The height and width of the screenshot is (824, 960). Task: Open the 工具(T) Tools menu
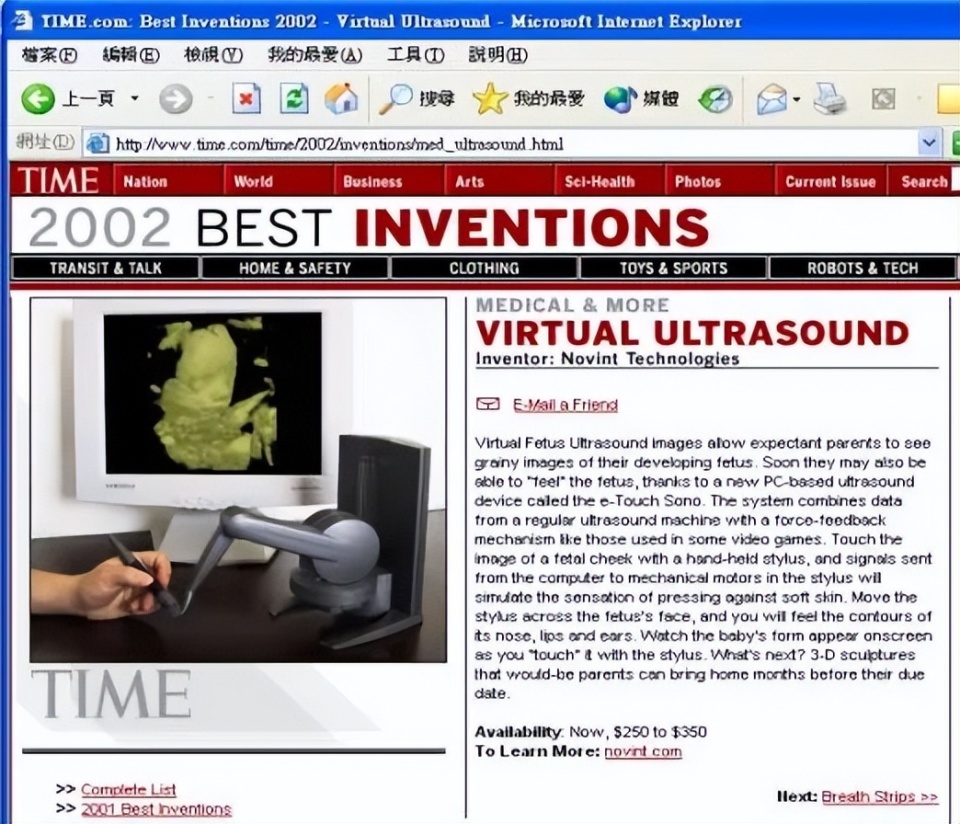416,55
